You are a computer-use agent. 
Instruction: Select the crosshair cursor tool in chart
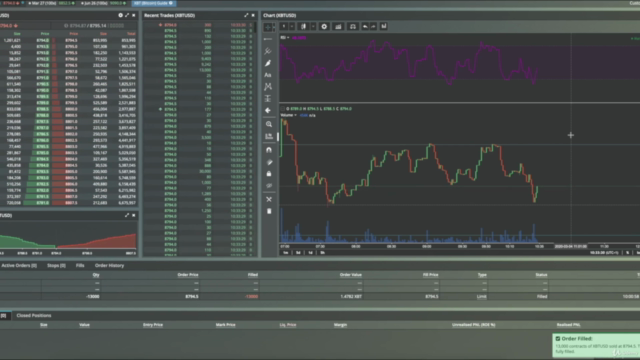pyautogui.click(x=268, y=27)
